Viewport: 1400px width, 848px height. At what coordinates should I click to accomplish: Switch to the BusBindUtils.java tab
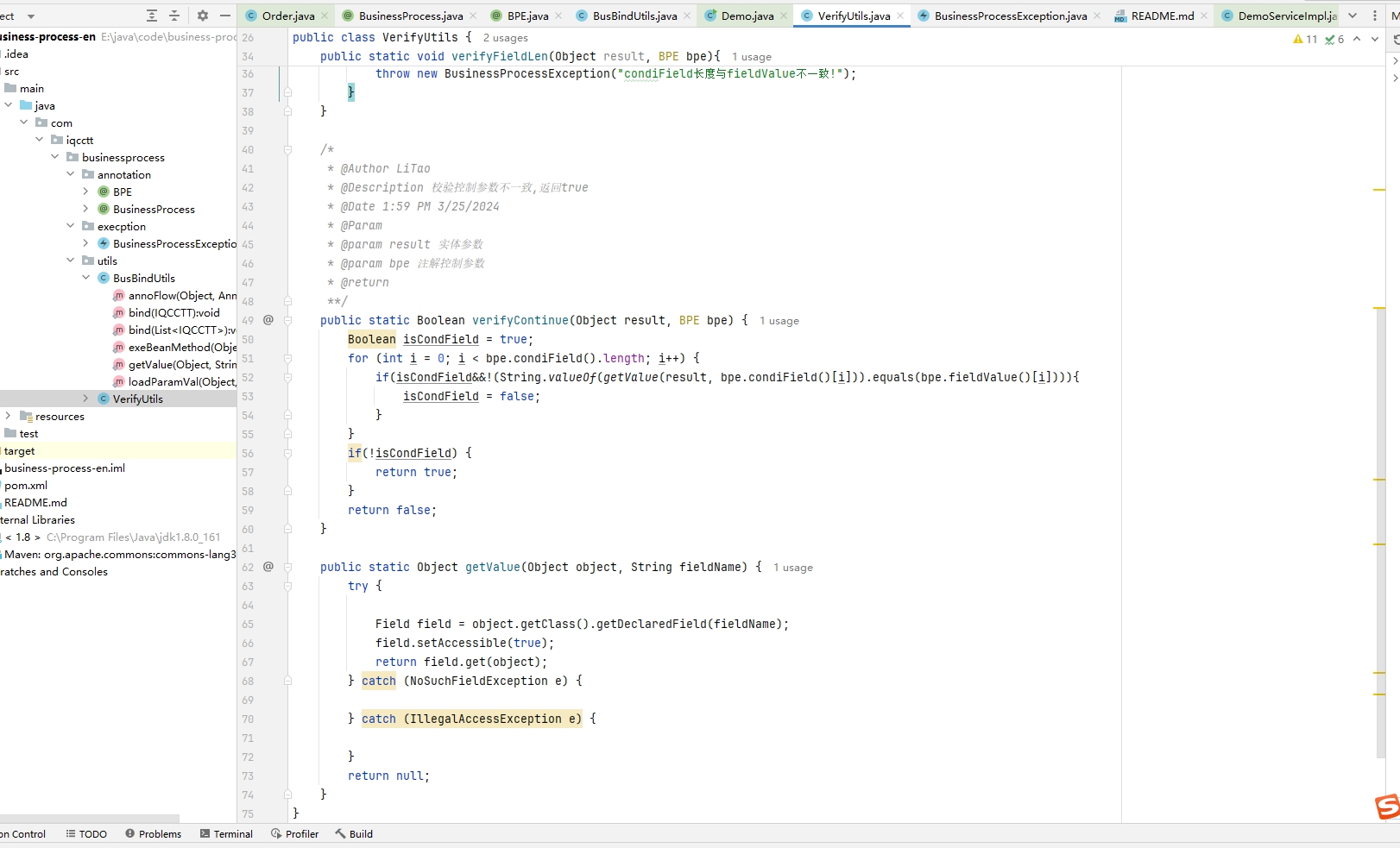(x=634, y=16)
